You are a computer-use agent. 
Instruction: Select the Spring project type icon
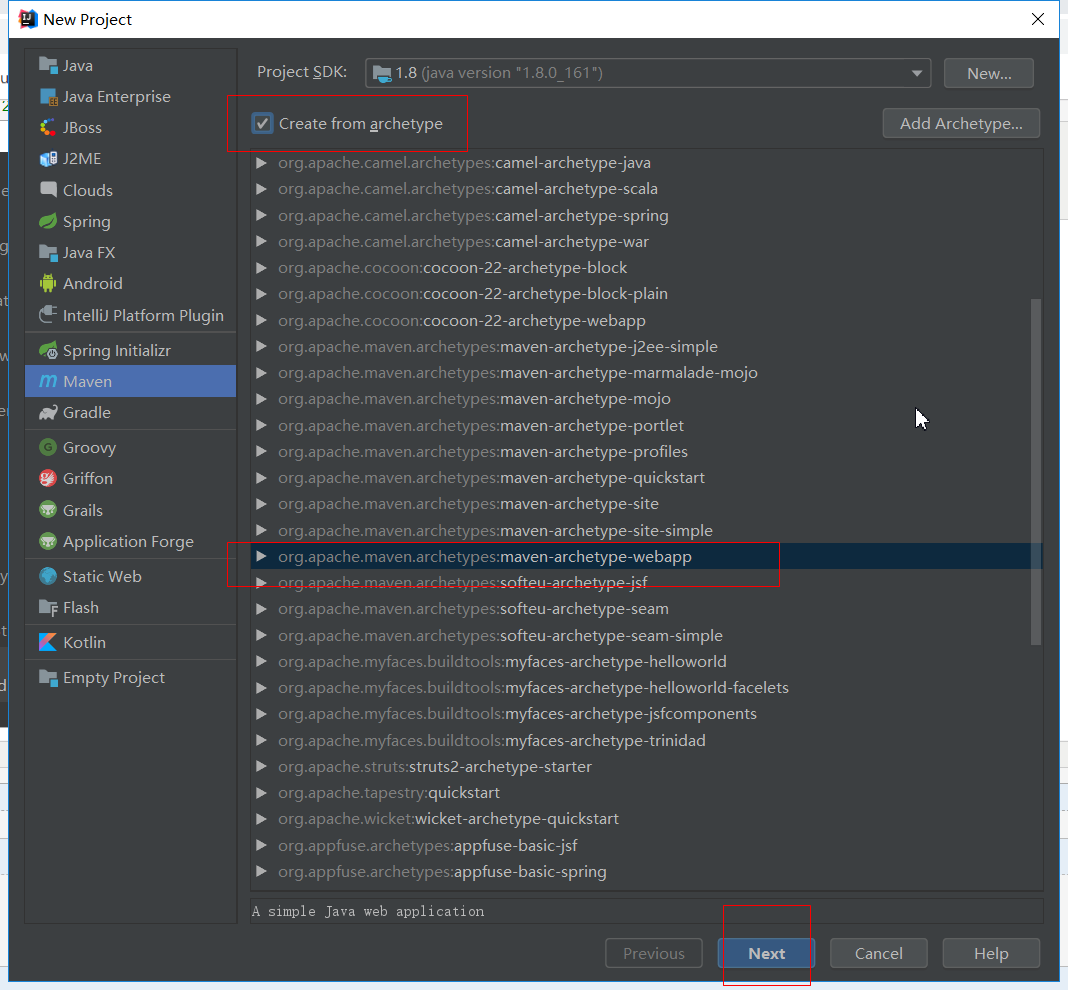[x=47, y=222]
